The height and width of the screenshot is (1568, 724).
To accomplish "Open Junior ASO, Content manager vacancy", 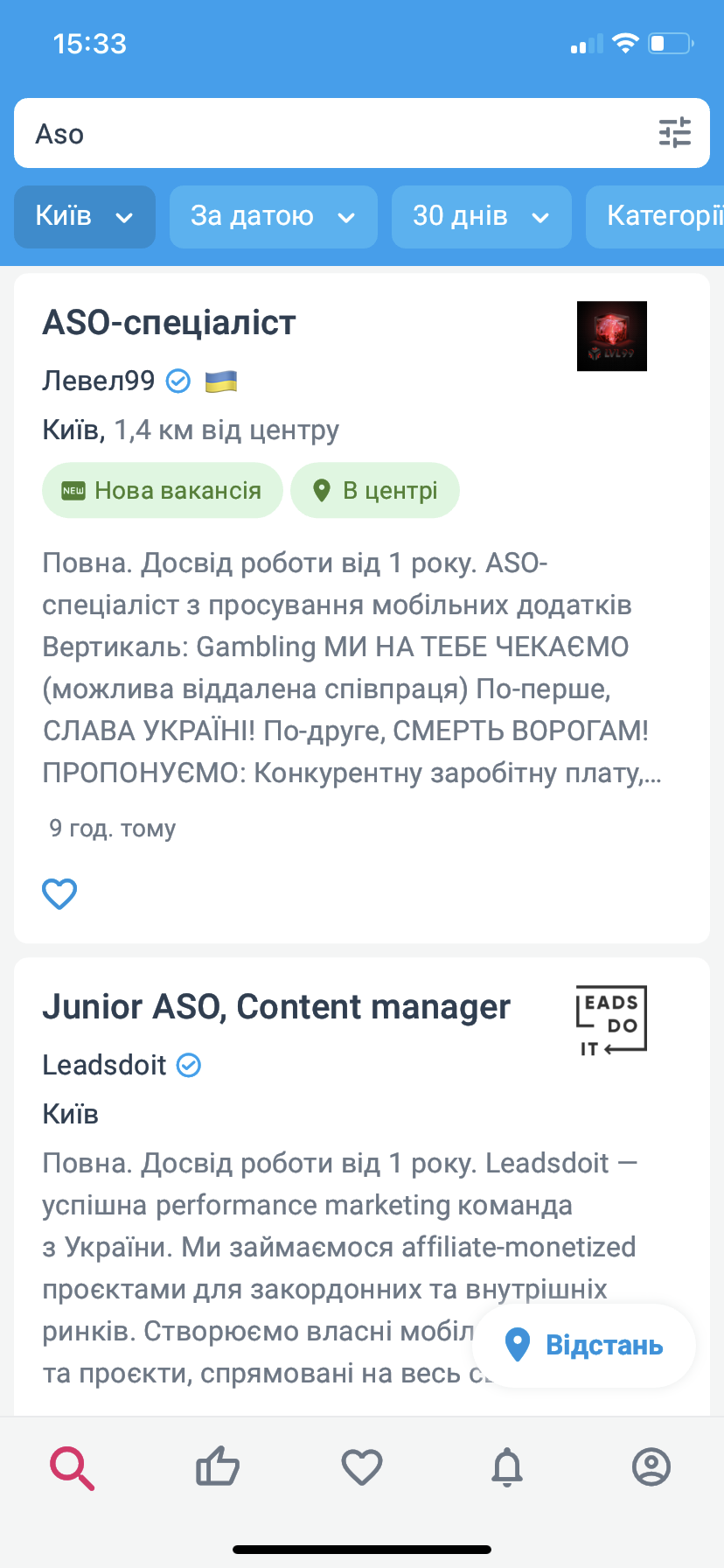I will tap(276, 1007).
